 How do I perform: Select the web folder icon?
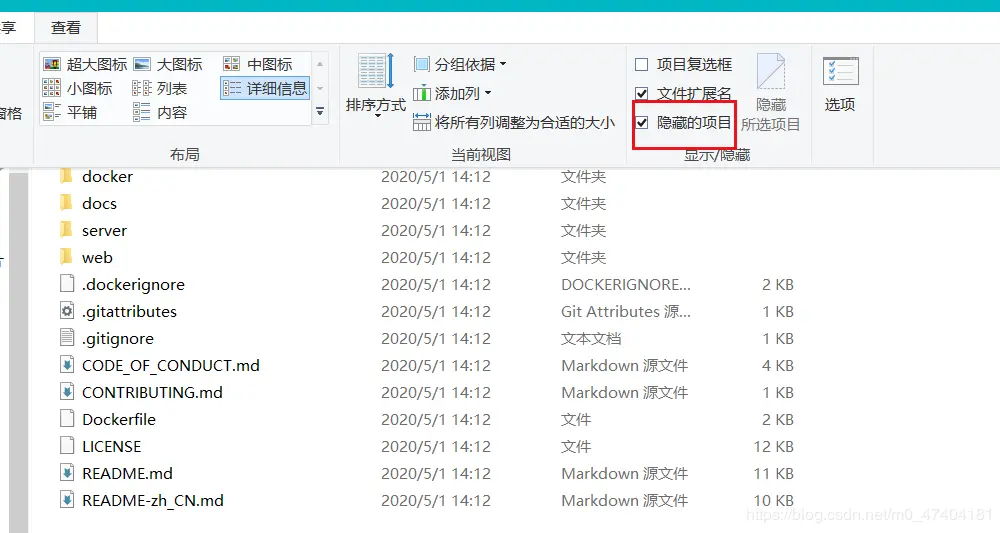(x=66, y=257)
